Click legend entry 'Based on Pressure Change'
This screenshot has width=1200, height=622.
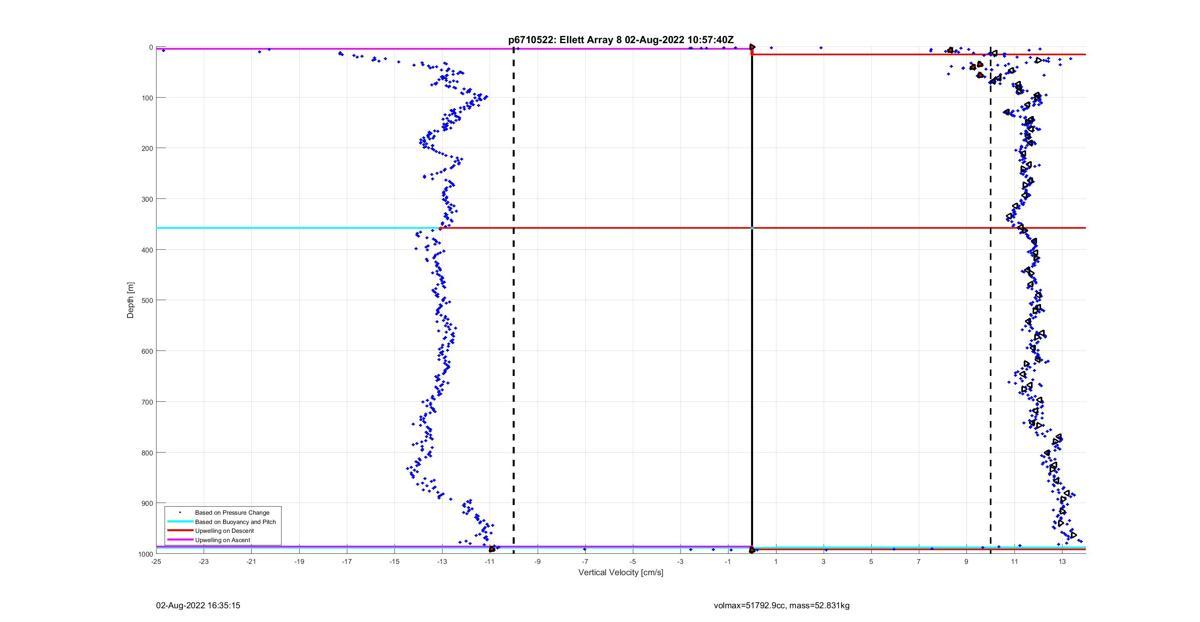(x=232, y=513)
